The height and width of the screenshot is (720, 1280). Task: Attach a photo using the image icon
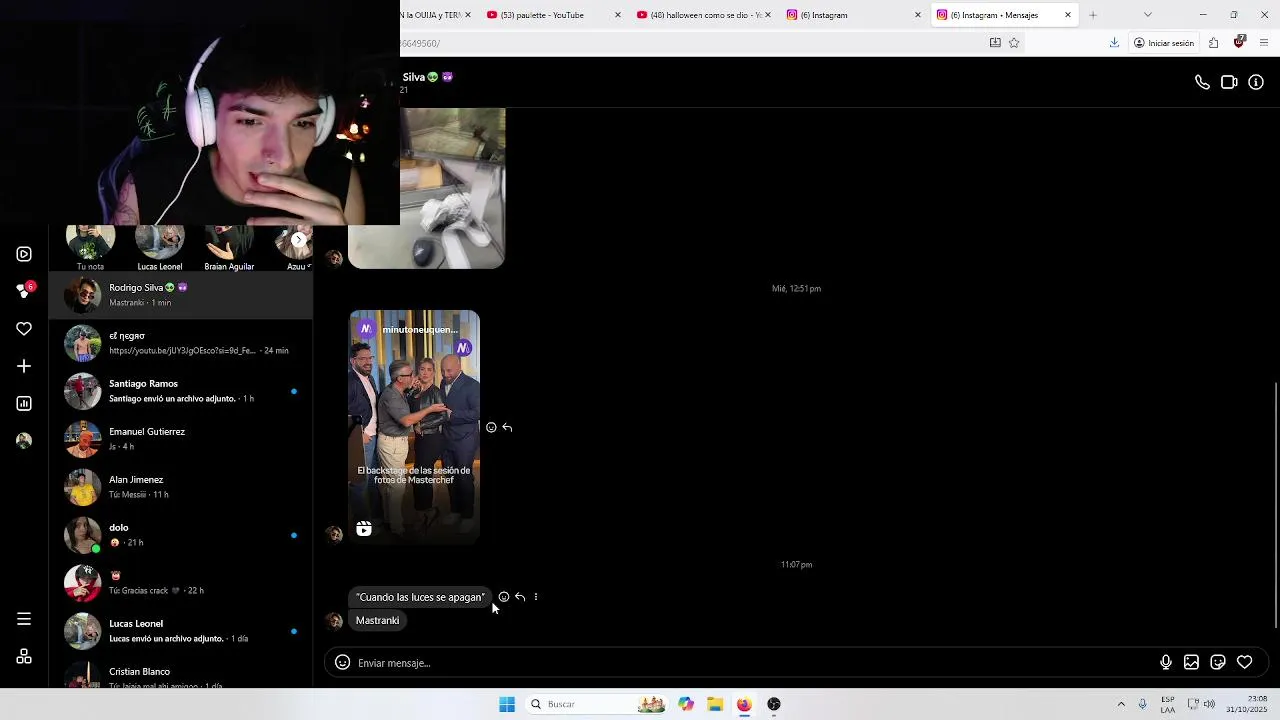point(1191,662)
